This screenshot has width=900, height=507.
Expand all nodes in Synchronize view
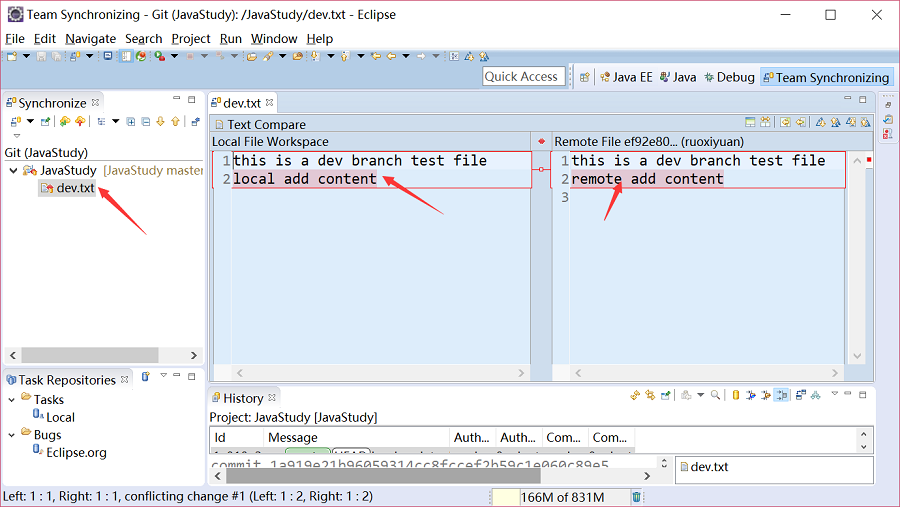pos(131,121)
